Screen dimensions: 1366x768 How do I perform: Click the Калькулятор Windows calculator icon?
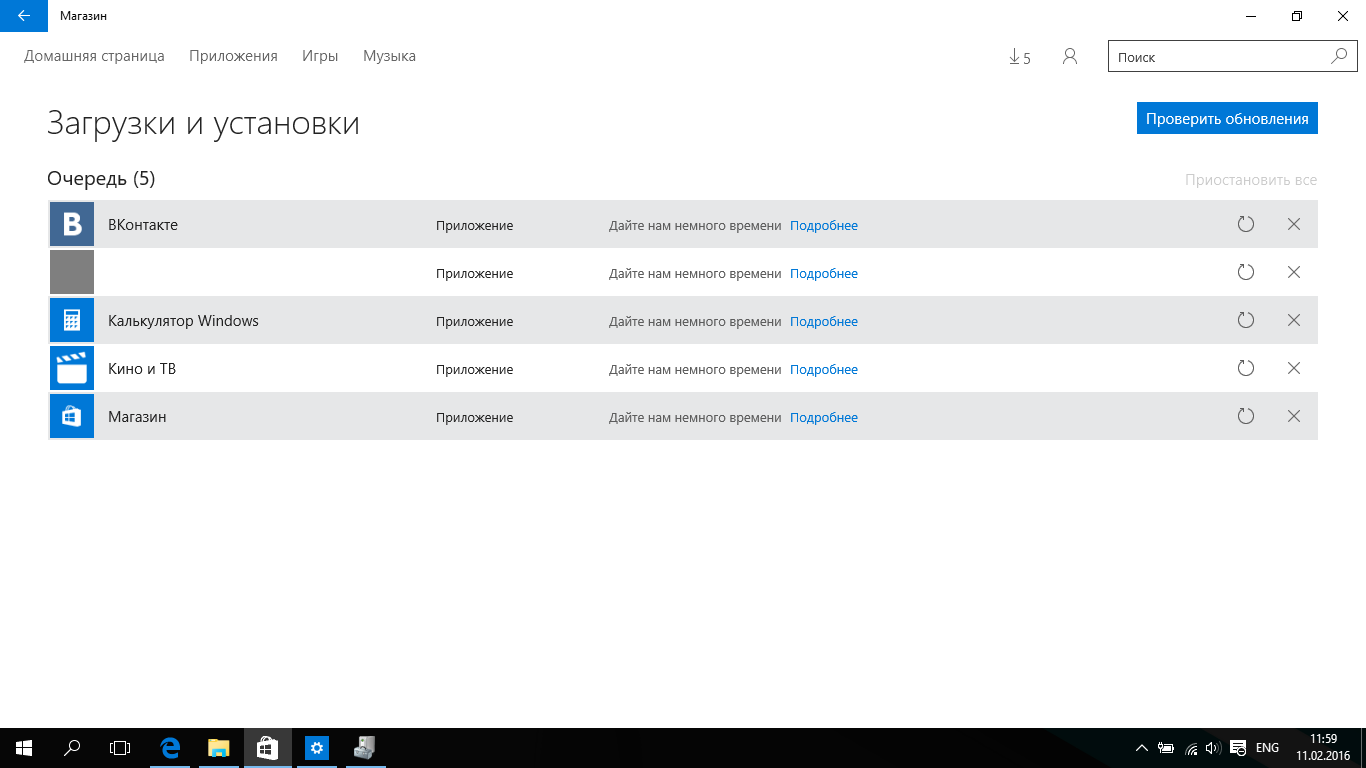(72, 321)
